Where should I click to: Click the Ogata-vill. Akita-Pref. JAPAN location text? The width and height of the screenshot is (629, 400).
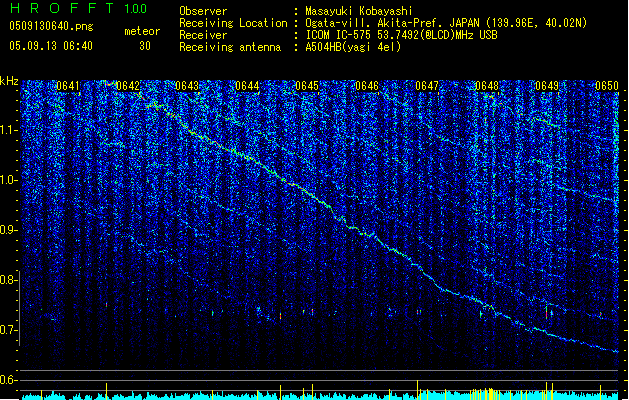coord(446,23)
